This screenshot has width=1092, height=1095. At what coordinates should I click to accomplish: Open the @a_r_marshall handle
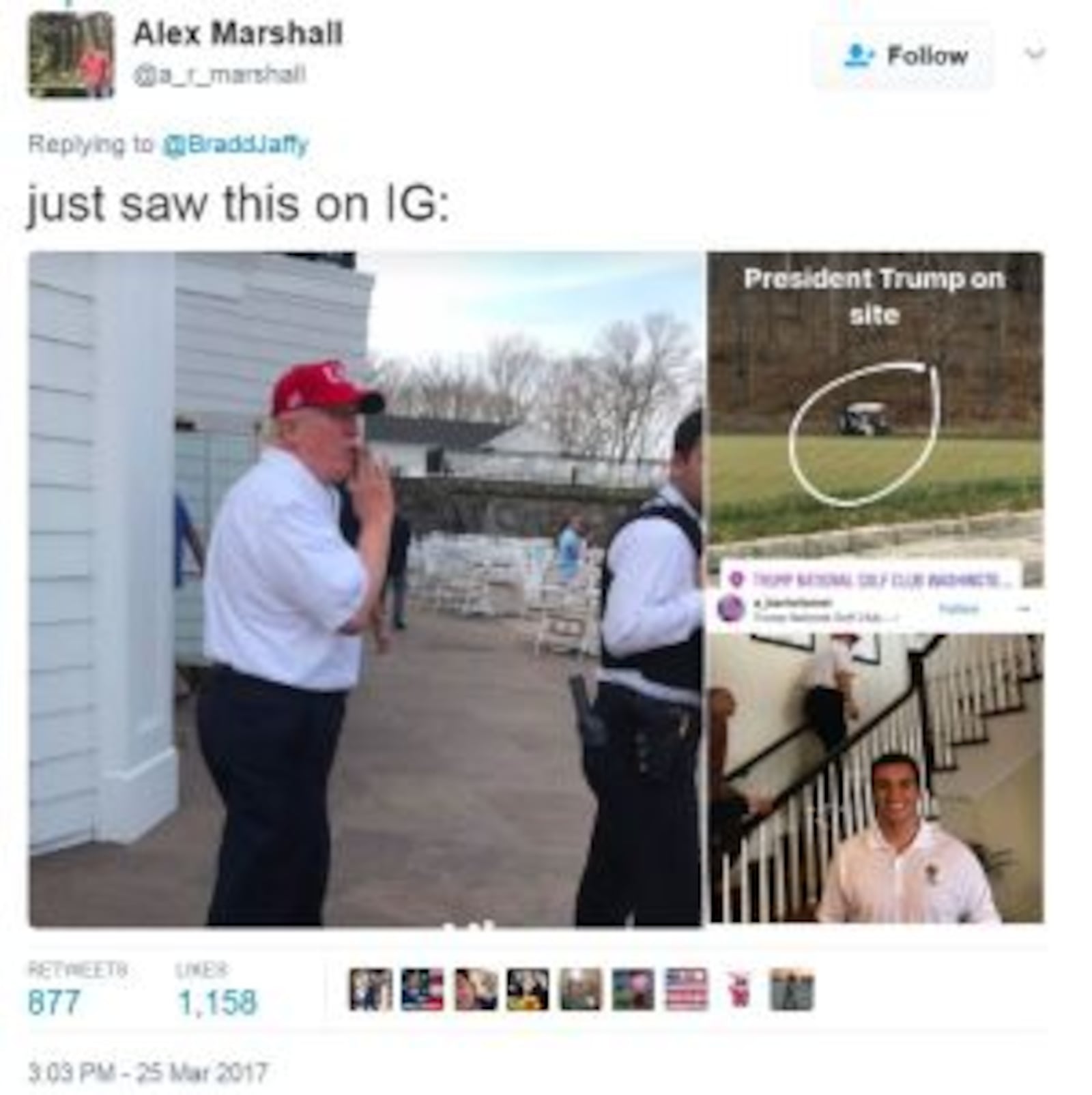[220, 74]
